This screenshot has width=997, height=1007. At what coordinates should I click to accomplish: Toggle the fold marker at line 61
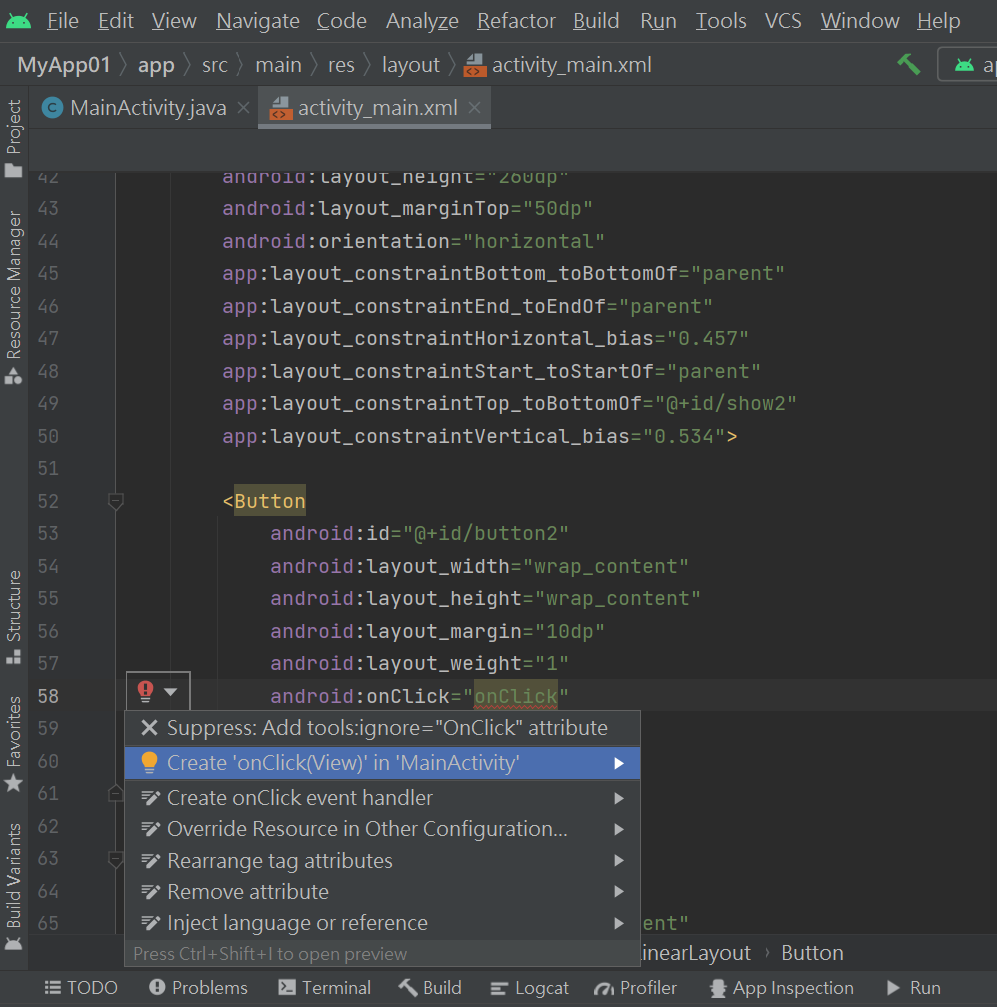tap(116, 794)
